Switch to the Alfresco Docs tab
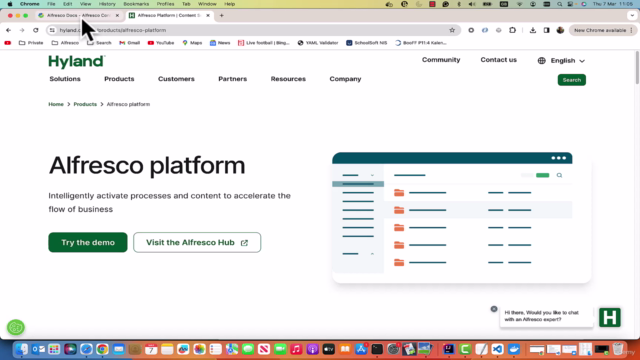Image resolution: width=640 pixels, height=360 pixels. click(x=78, y=16)
